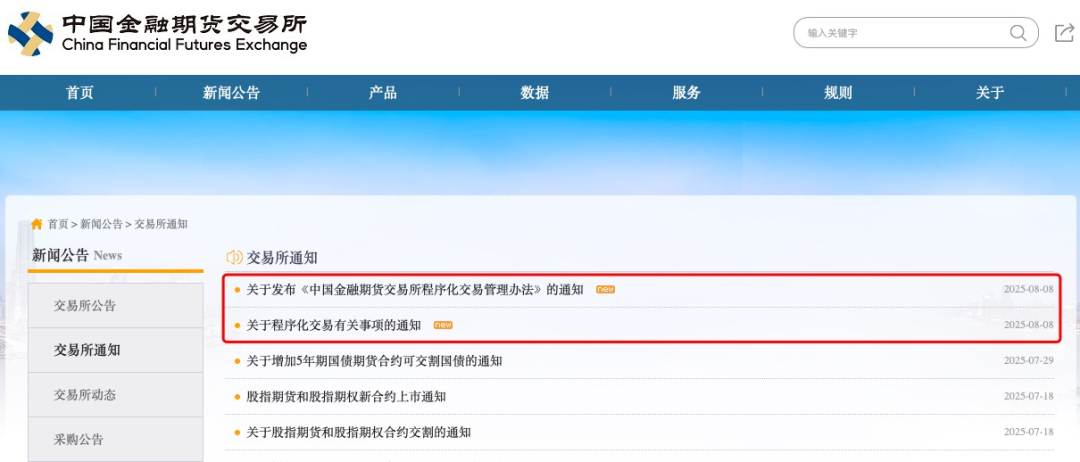Open notice 股指期货和股指期权新合约上市通知
This screenshot has width=1080, height=462.
tap(346, 397)
